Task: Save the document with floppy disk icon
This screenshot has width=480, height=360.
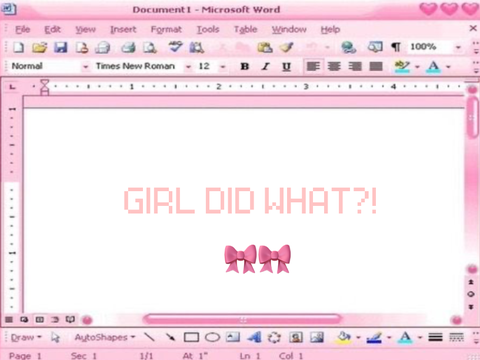Action: [x=61, y=47]
